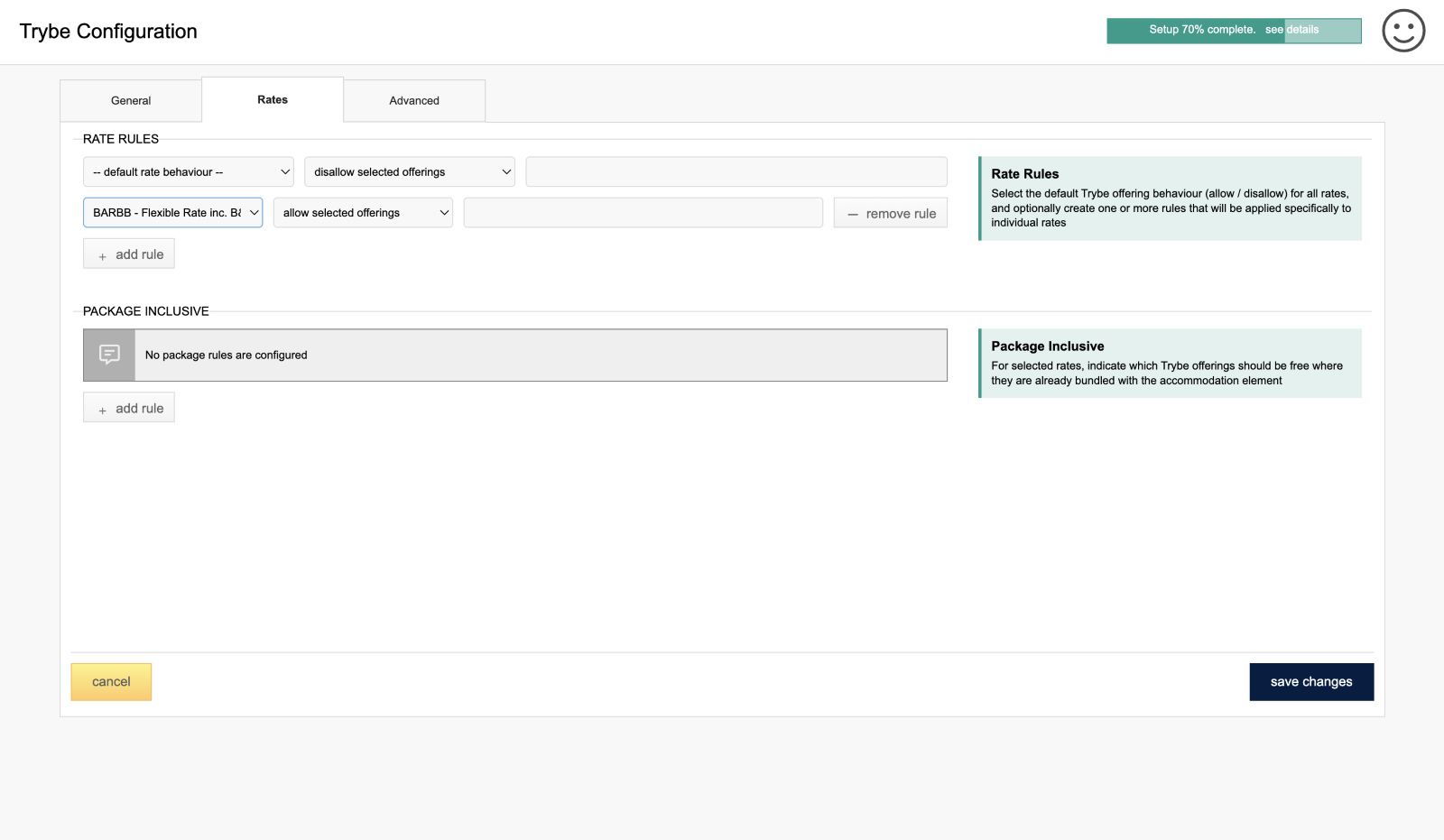Click the Trybe Configuration title
This screenshot has width=1444, height=840.
(108, 32)
